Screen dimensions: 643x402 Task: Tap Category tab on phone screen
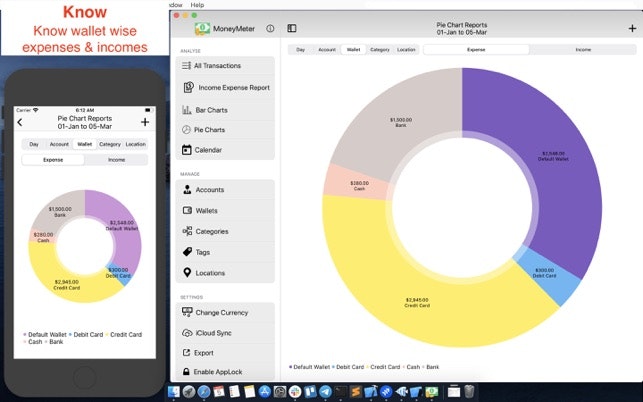coord(110,144)
